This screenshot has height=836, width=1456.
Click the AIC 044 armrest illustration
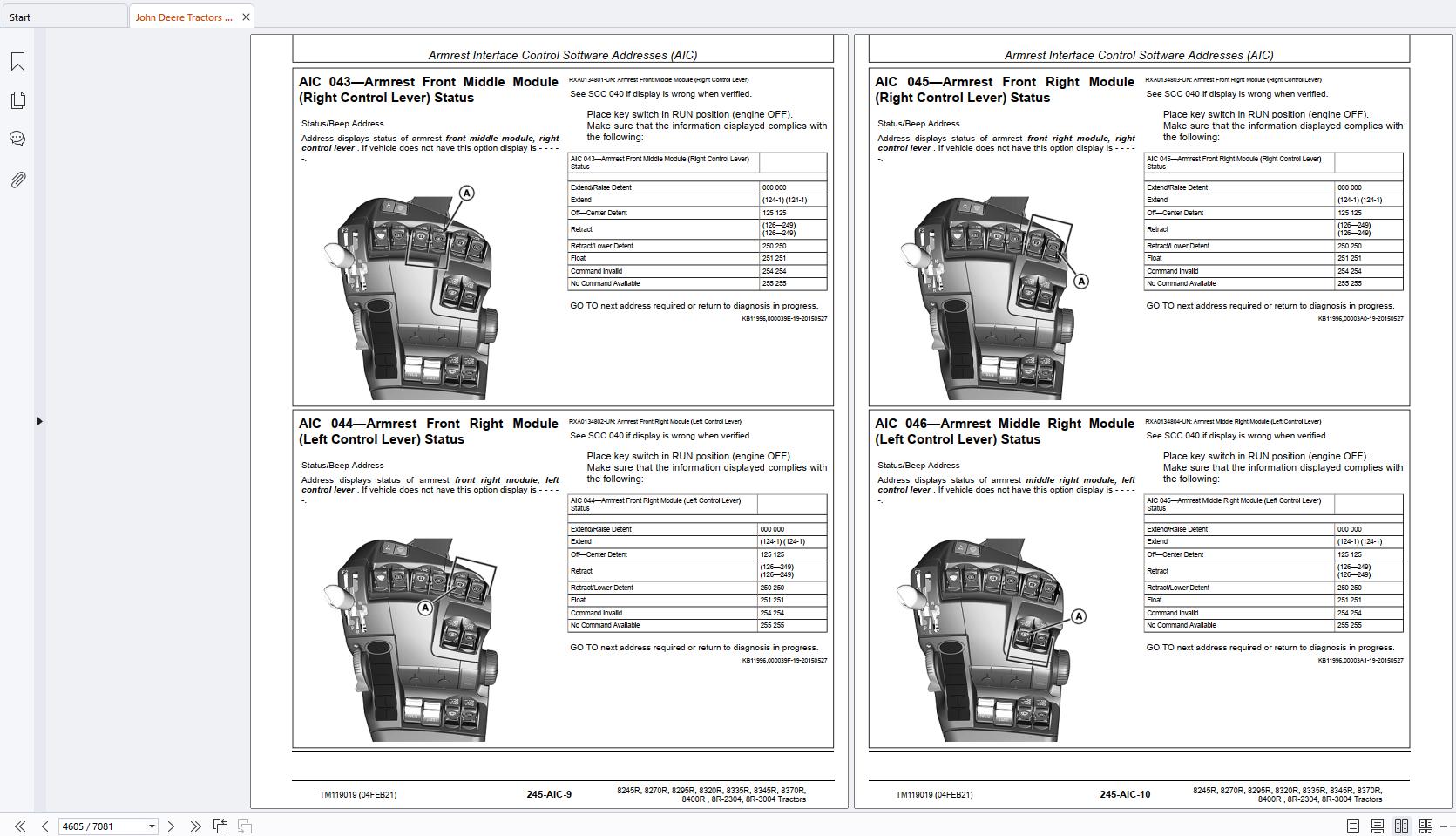tap(410, 639)
